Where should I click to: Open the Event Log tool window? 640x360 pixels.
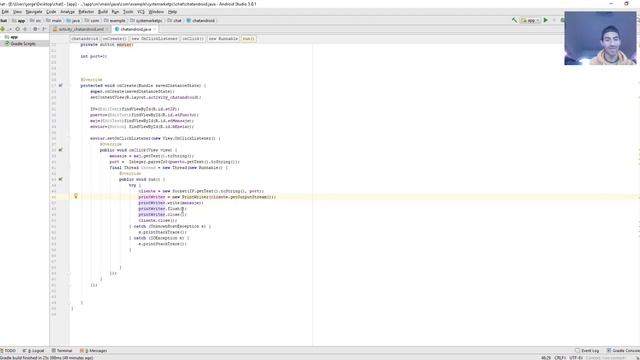coord(587,351)
